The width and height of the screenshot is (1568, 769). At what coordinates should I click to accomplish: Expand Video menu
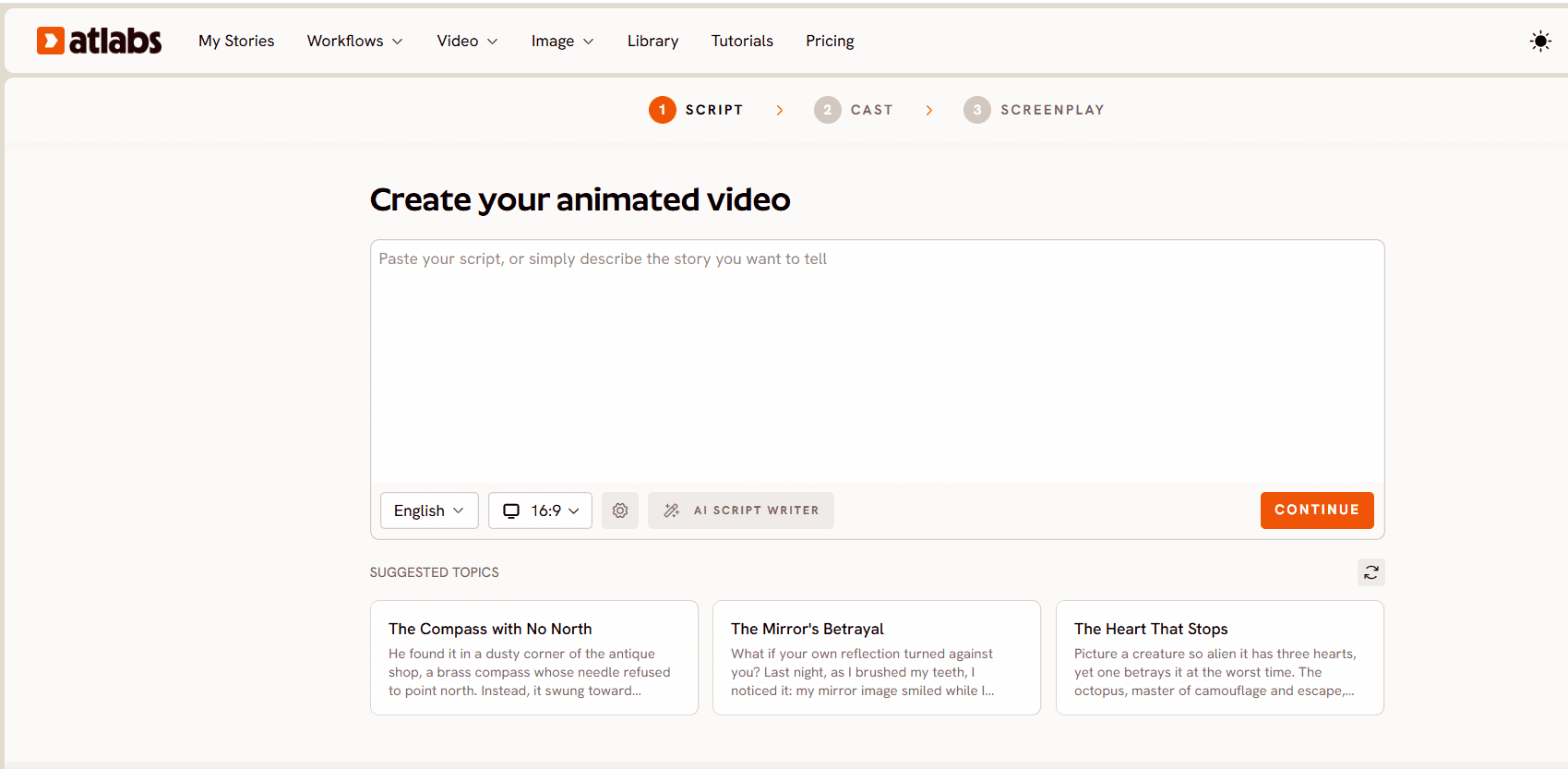(467, 41)
